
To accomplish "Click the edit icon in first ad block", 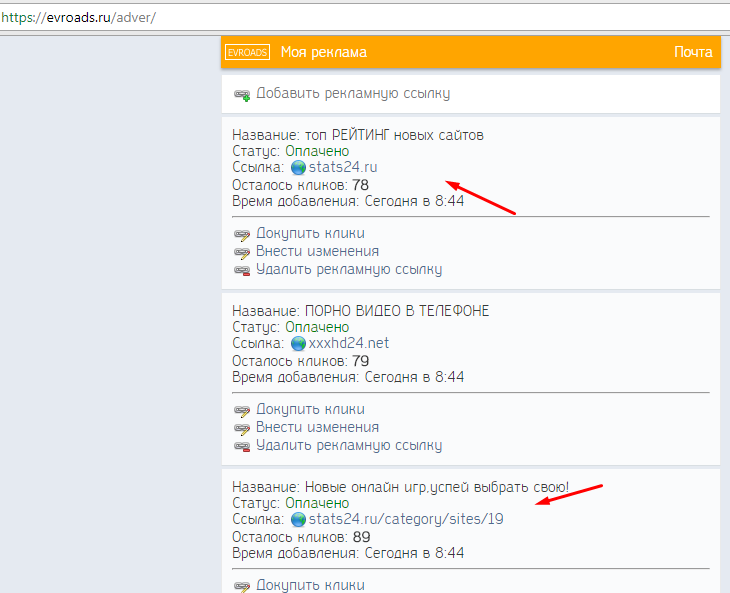I will tap(242, 252).
